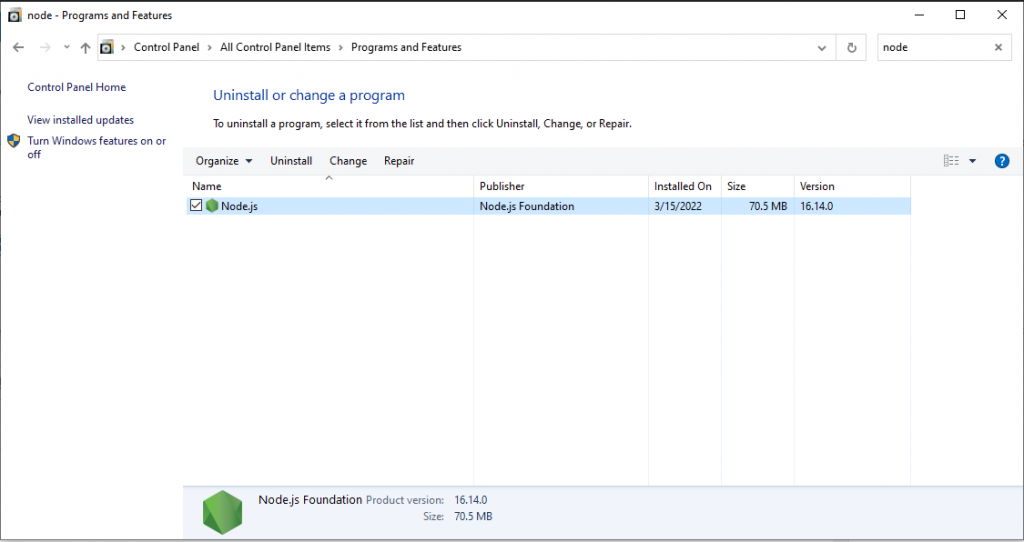Open the recent locations dropdown arrow

point(67,48)
